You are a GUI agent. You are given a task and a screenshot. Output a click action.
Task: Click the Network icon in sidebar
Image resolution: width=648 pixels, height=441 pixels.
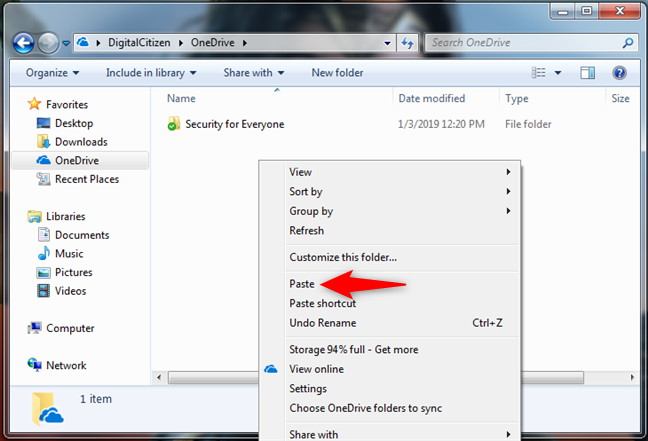[x=34, y=365]
